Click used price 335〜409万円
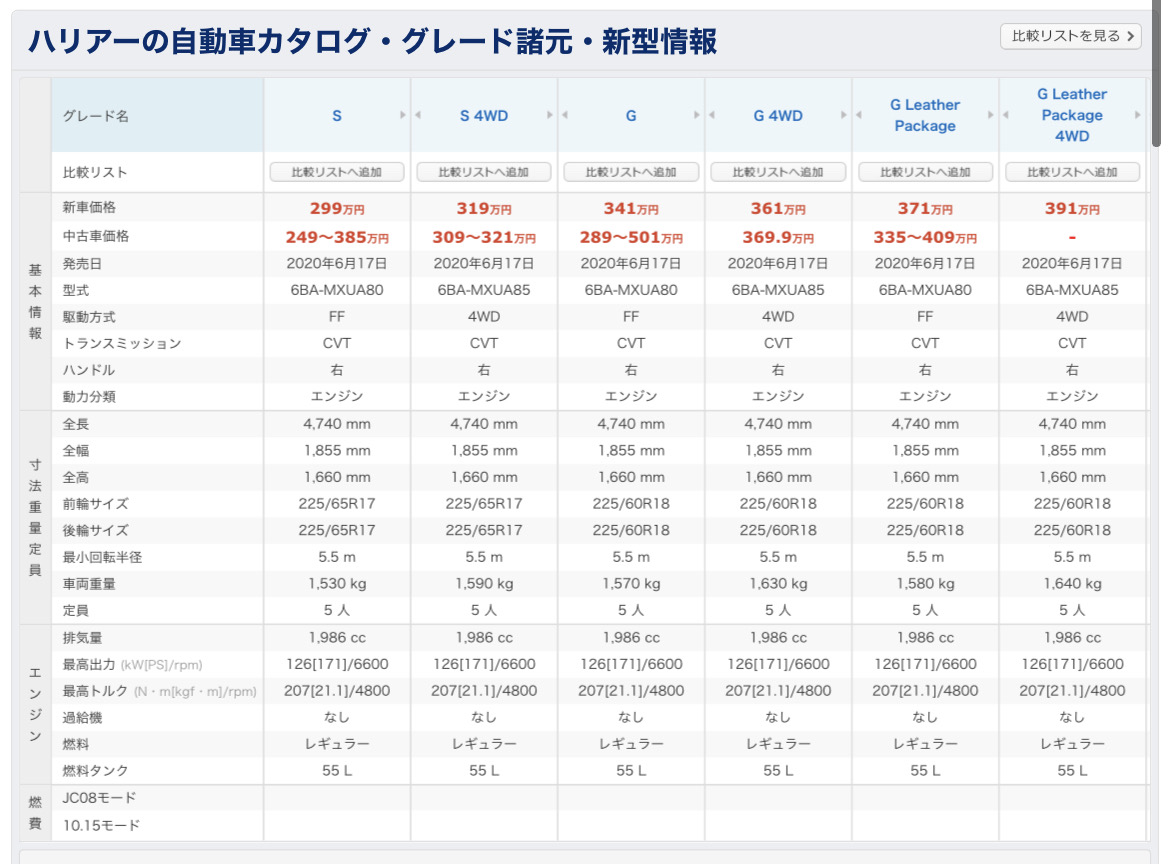1170x864 pixels. coord(925,237)
